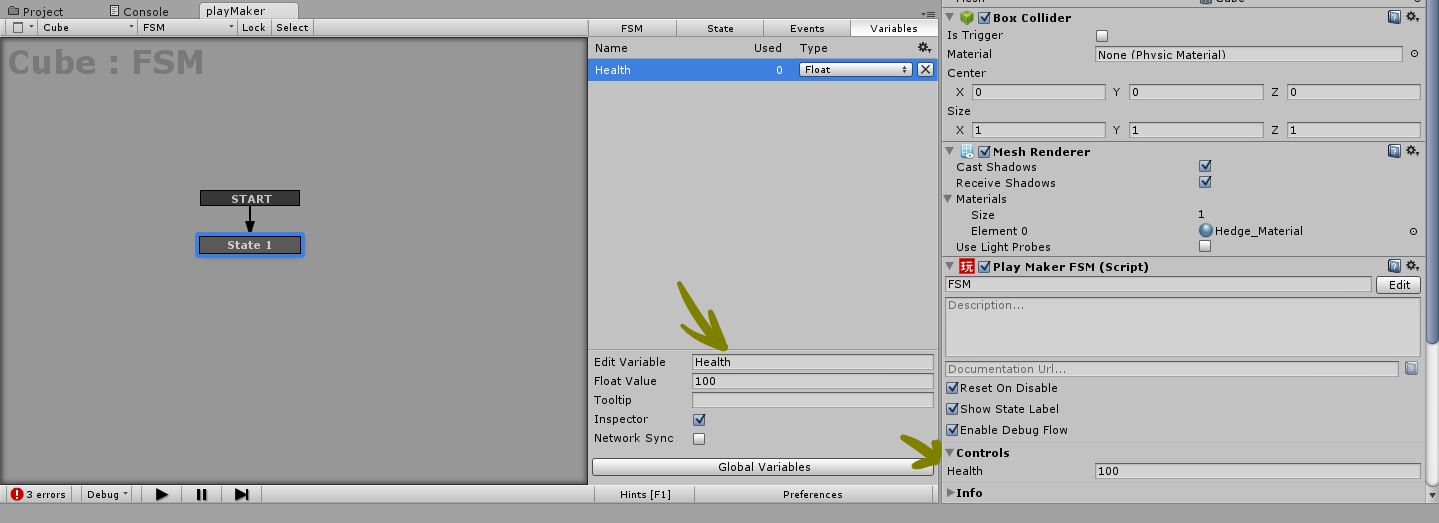
Task: Click the red errors icon in status bar
Action: 17,494
